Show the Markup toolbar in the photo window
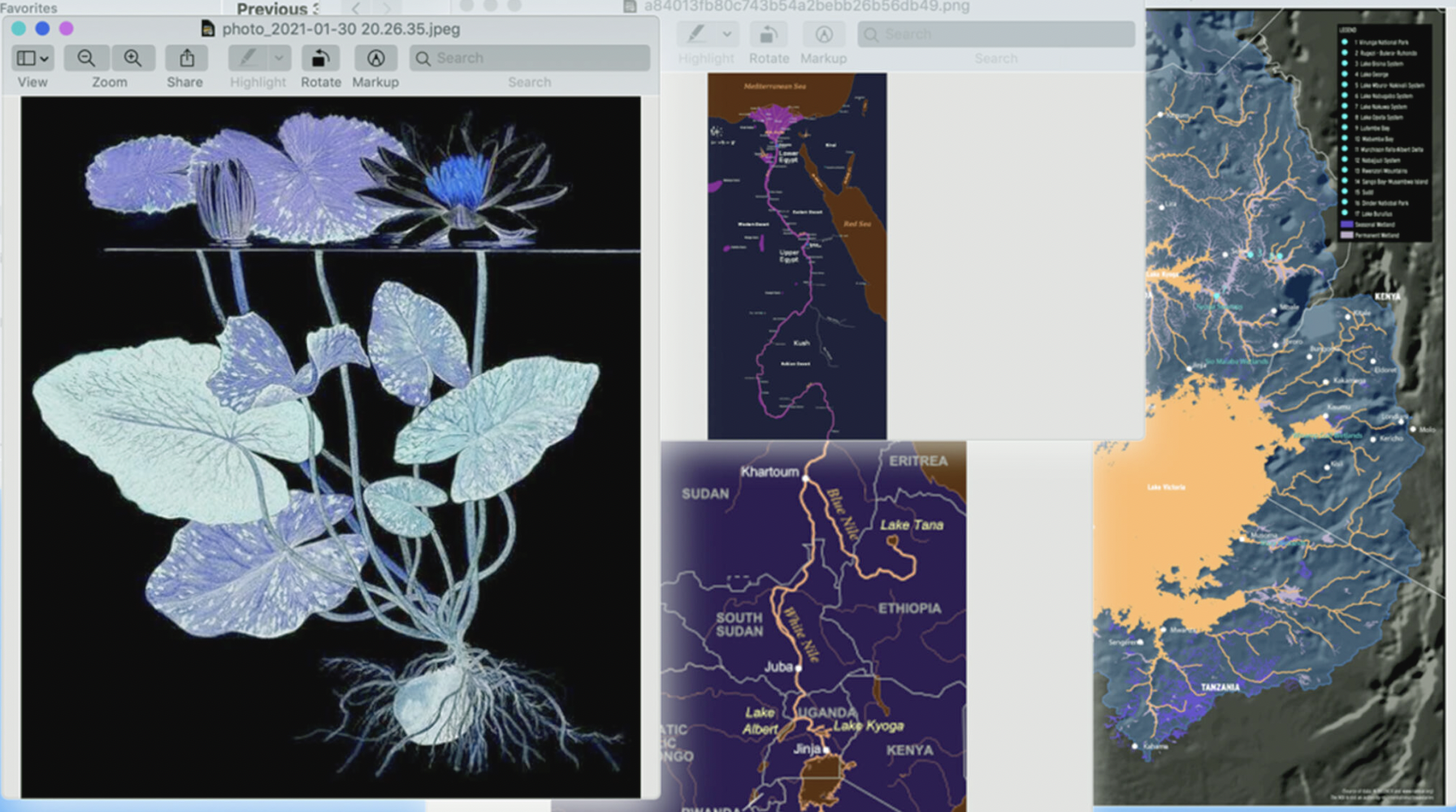1456x812 pixels. point(375,58)
